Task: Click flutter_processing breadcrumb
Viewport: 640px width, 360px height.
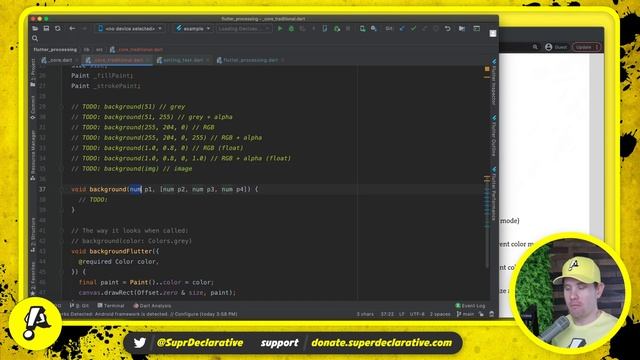Action: (x=55, y=49)
